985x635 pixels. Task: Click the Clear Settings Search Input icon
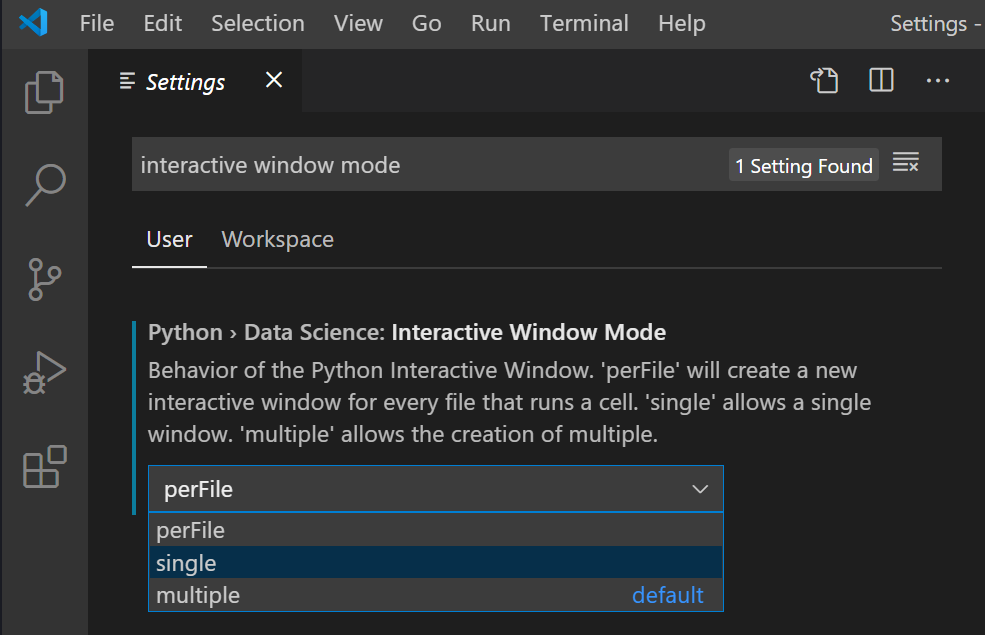click(906, 163)
